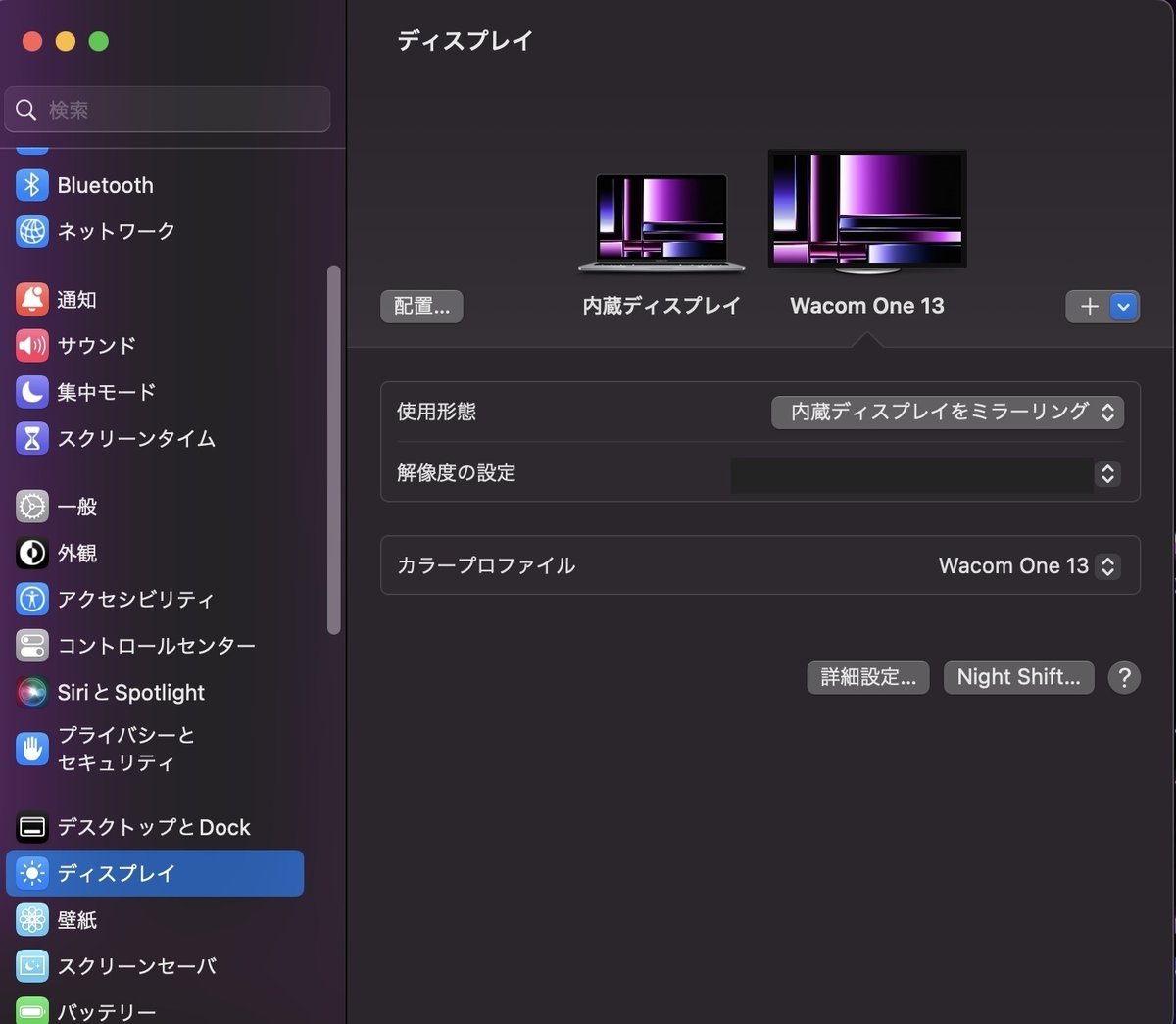Open 一般 gear icon

(x=32, y=507)
